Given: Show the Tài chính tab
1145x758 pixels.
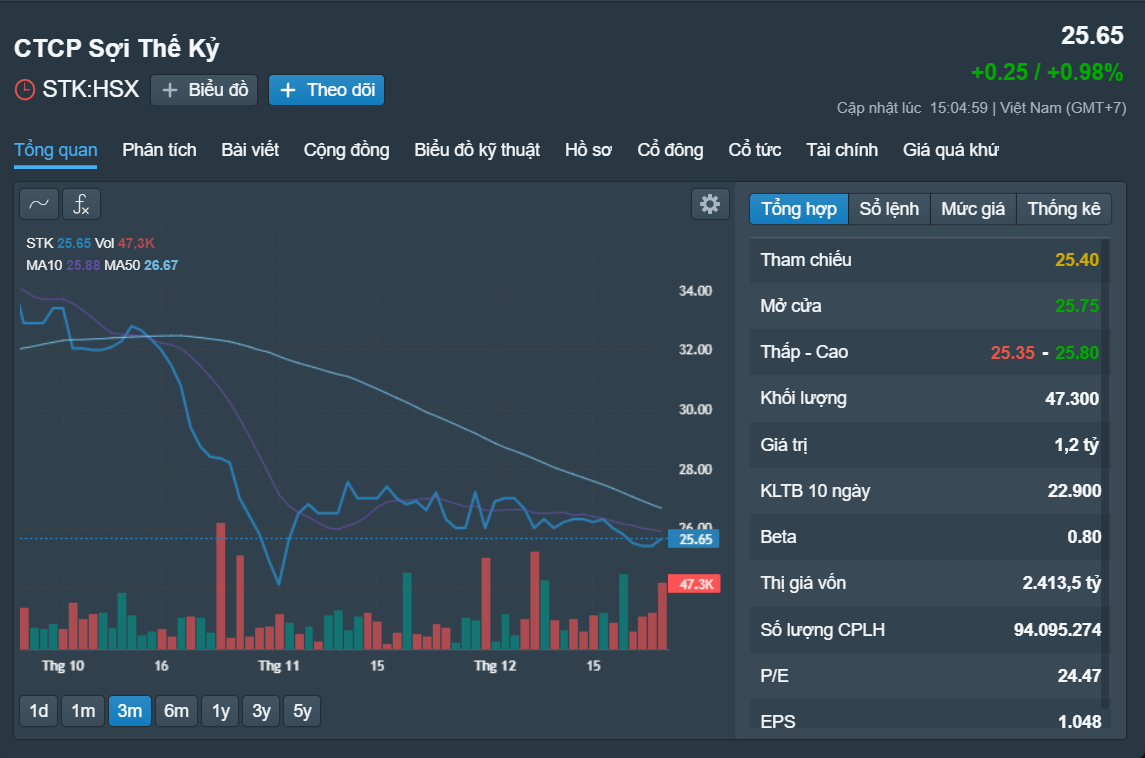Looking at the screenshot, I should [x=842, y=150].
